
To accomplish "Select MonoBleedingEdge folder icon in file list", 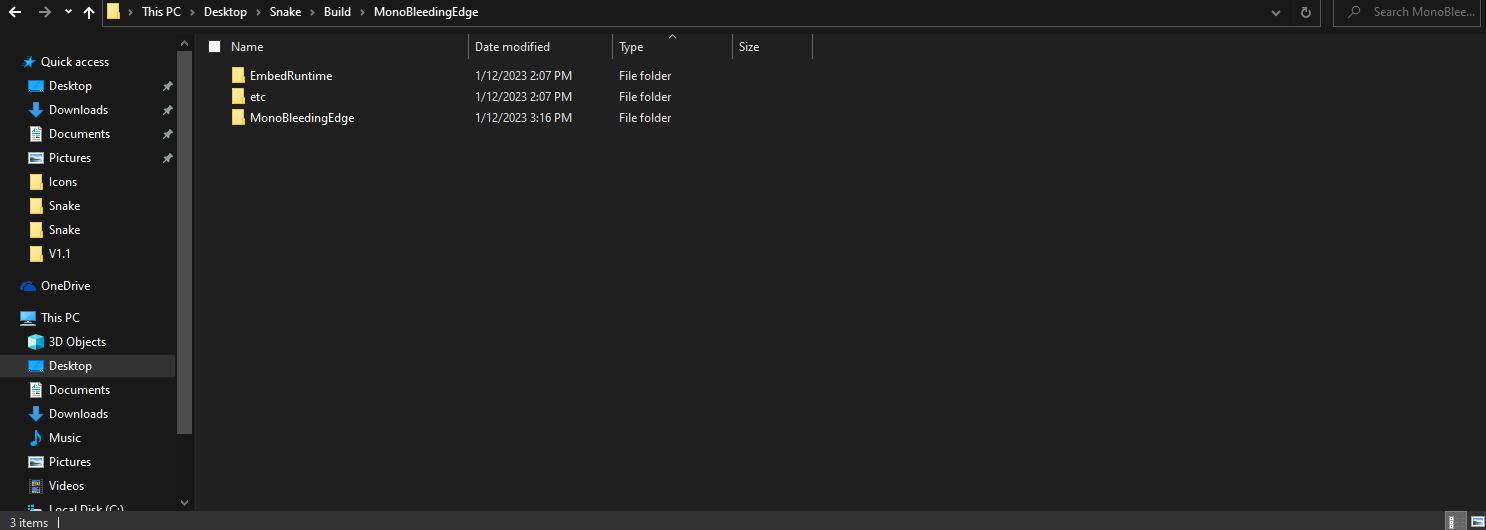I will point(238,117).
